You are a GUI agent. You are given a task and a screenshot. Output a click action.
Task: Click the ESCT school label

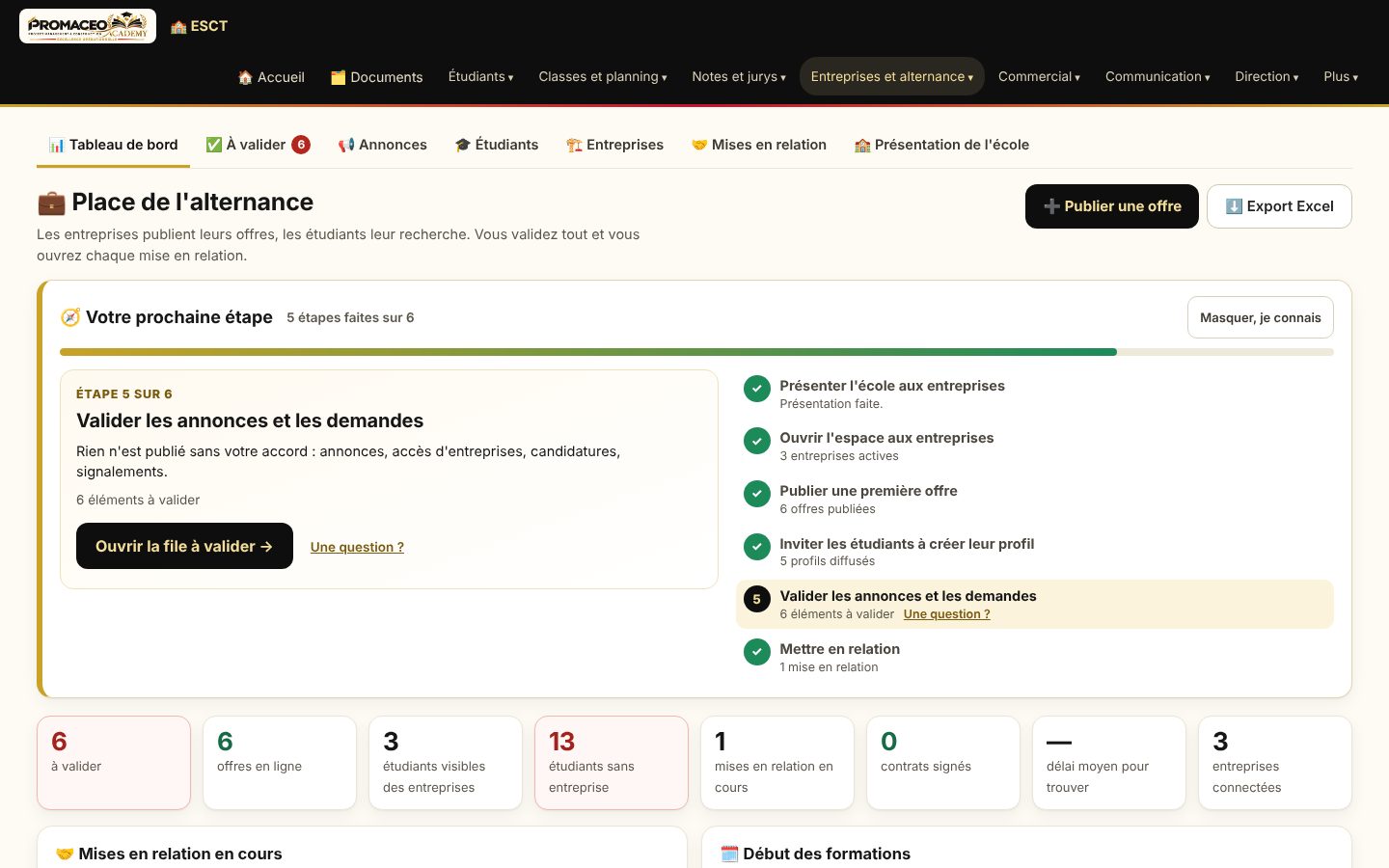pos(199,26)
